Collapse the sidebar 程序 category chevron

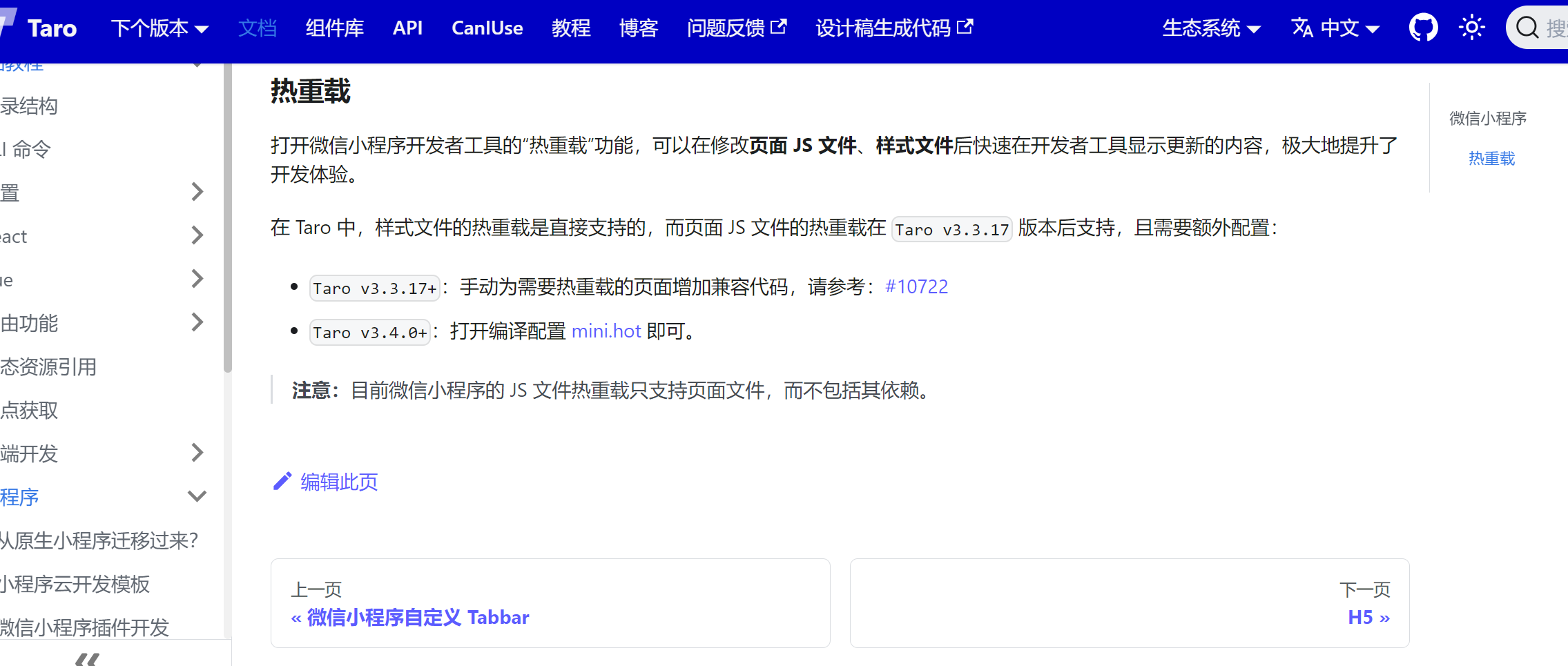tap(197, 496)
